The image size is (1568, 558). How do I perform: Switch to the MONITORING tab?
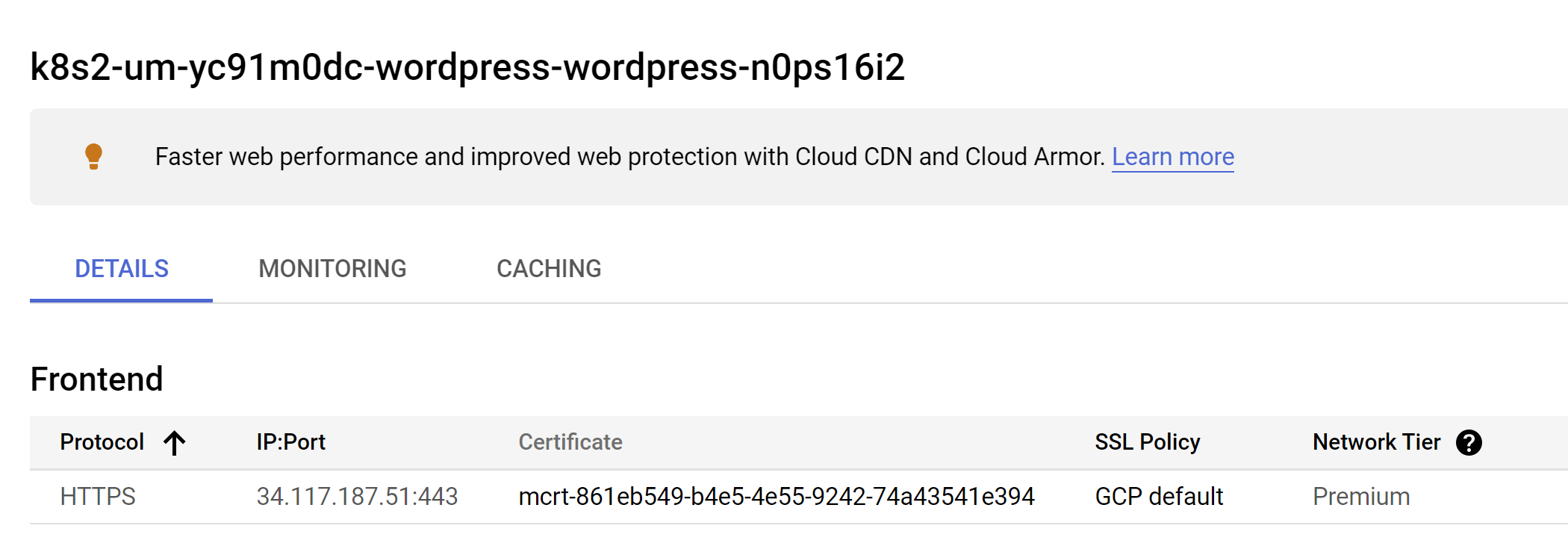click(x=332, y=268)
